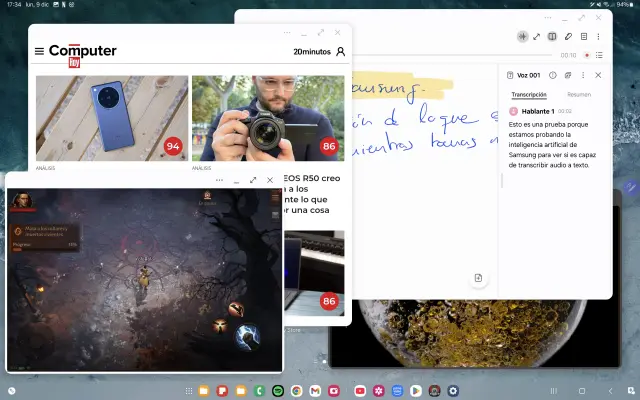Image resolution: width=640 pixels, height=400 pixels.
Task: Activate the AI assist sparkle icon in Notes
Action: pos(522,37)
